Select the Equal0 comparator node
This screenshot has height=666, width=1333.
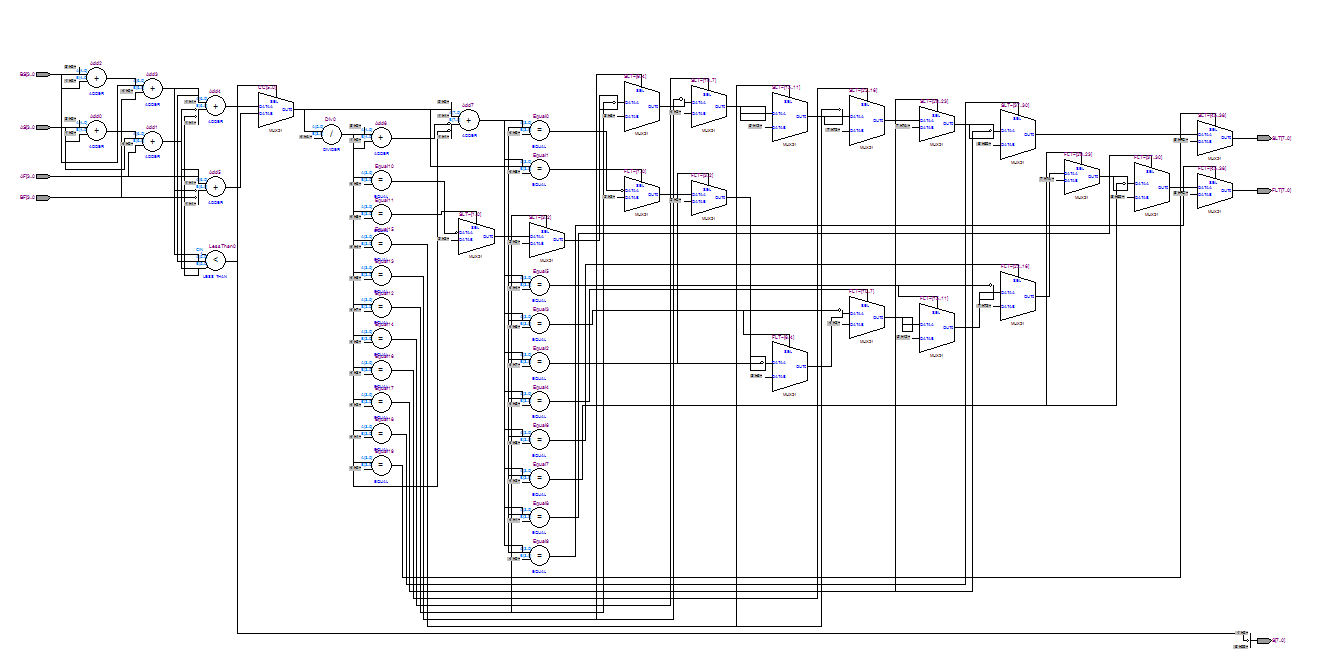(x=540, y=130)
